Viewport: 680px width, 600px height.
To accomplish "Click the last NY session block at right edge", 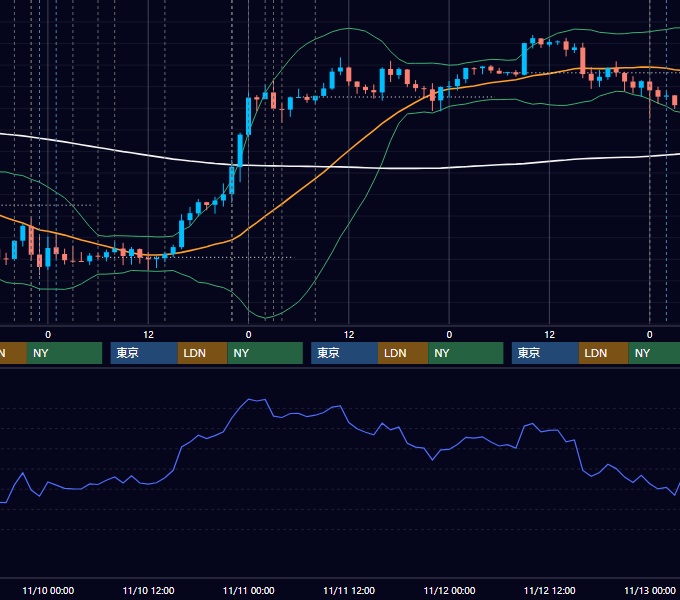I will 654,353.
